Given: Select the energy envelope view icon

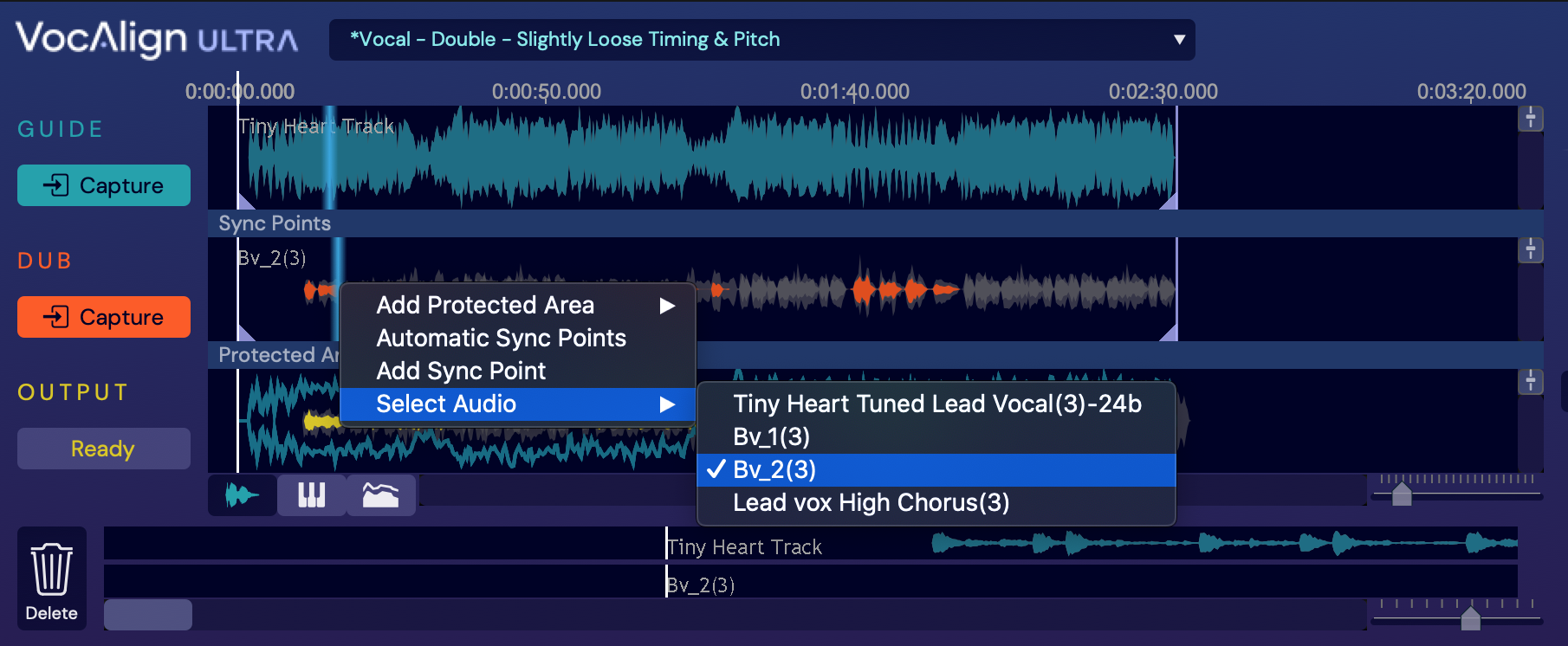Looking at the screenshot, I should tap(380, 495).
